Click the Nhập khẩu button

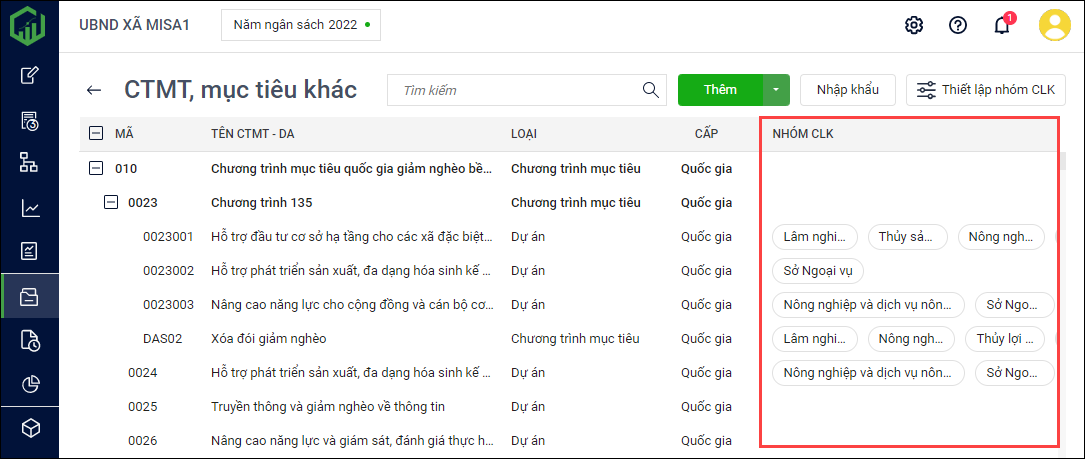pyautogui.click(x=847, y=90)
